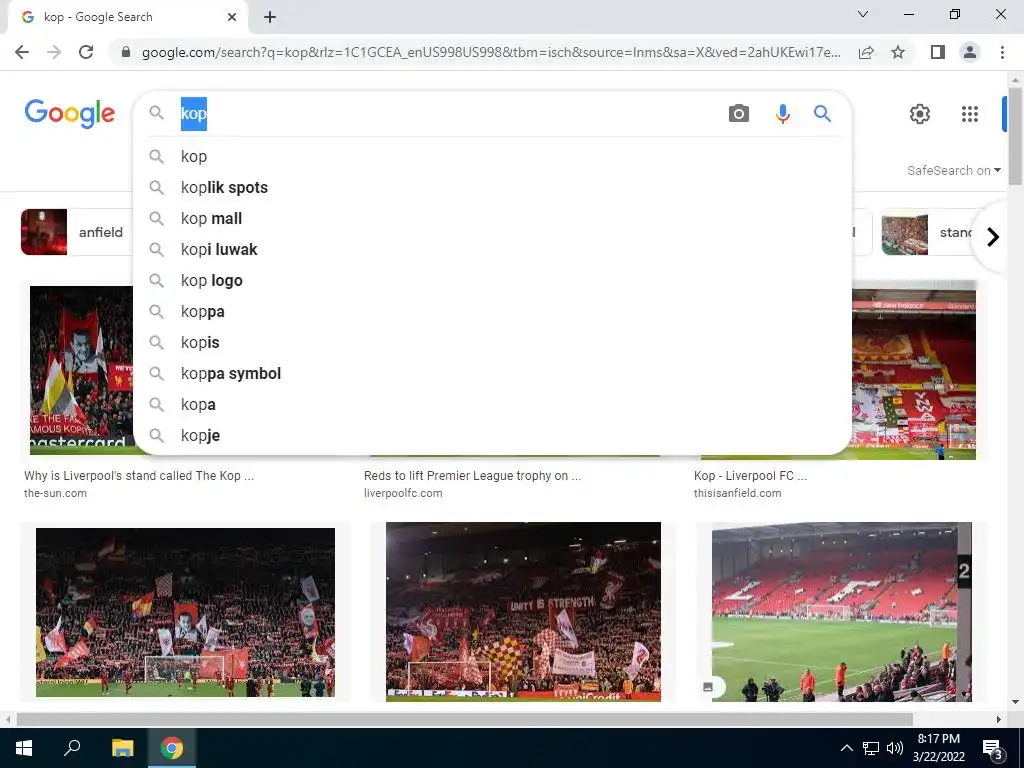Bookmark this tab with star icon
Screen dimensions: 1024x768
tap(898, 52)
